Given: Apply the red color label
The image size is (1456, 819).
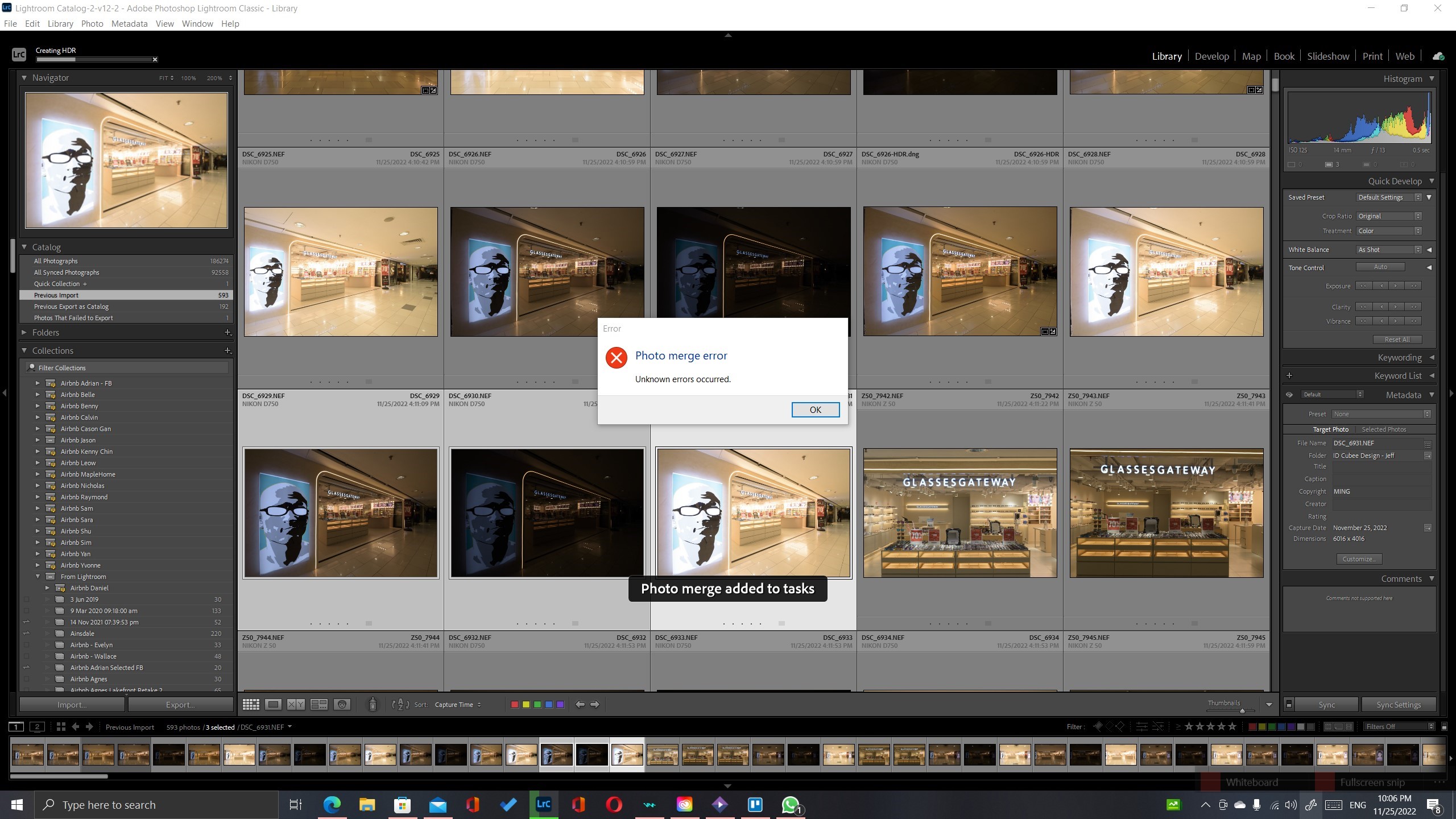Looking at the screenshot, I should (x=515, y=704).
